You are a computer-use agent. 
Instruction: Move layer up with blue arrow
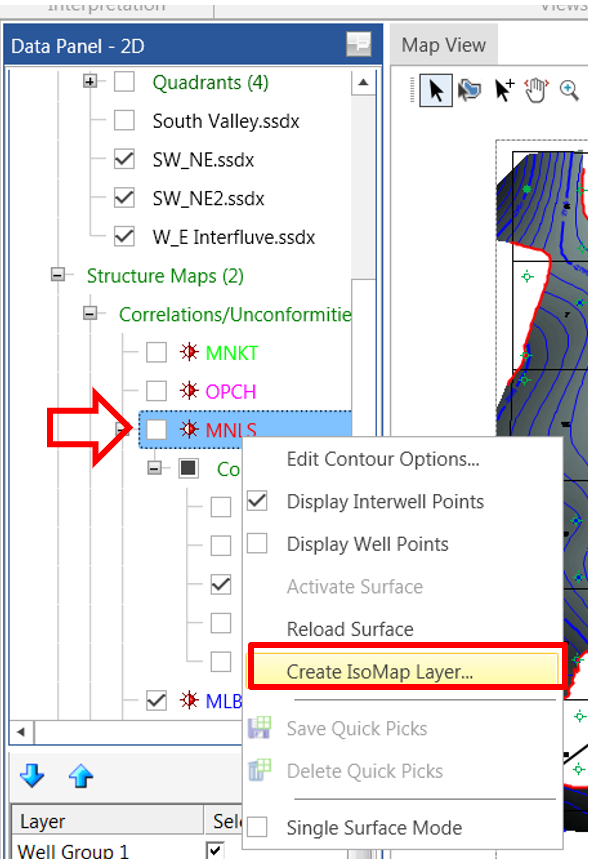pos(81,775)
